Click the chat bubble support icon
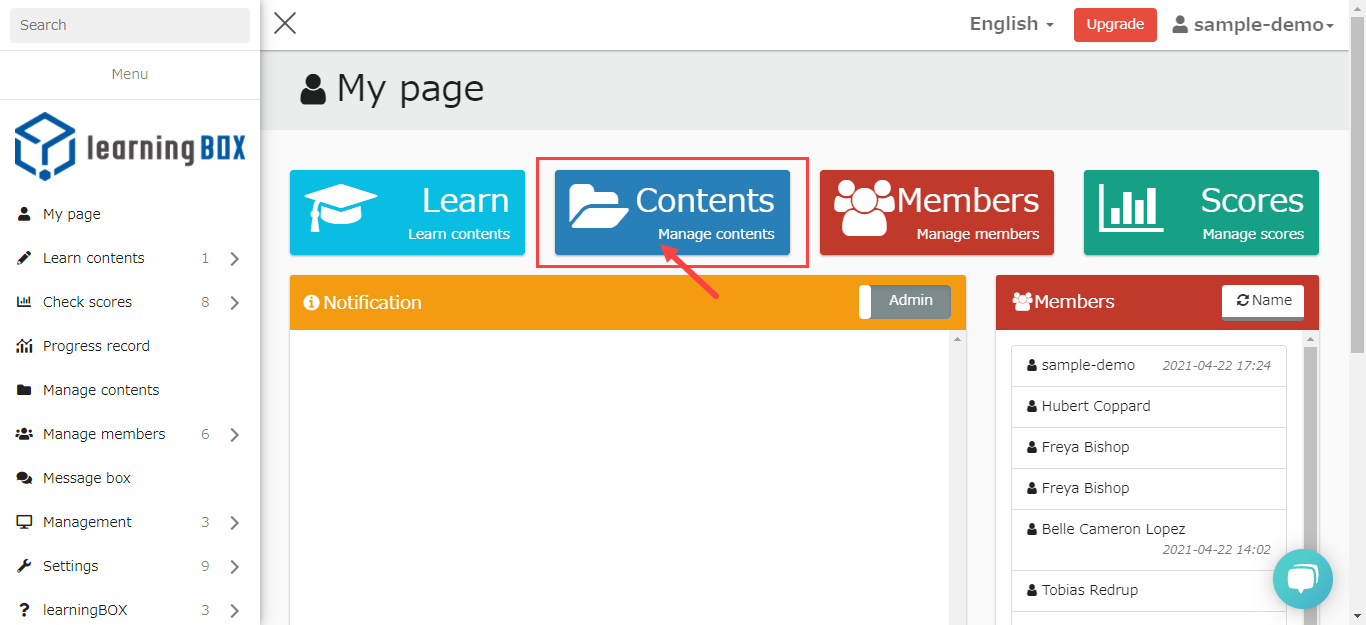Viewport: 1366px width, 625px height. (1302, 579)
